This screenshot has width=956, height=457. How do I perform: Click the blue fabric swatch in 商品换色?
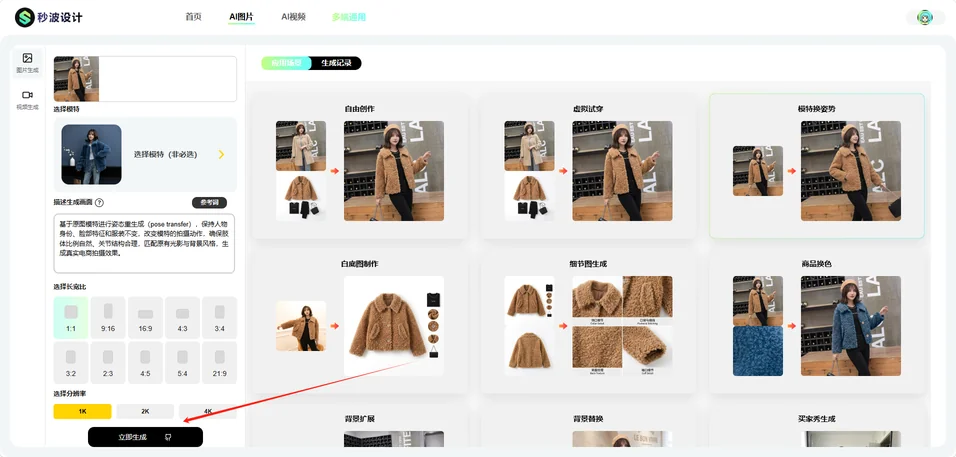coord(758,351)
